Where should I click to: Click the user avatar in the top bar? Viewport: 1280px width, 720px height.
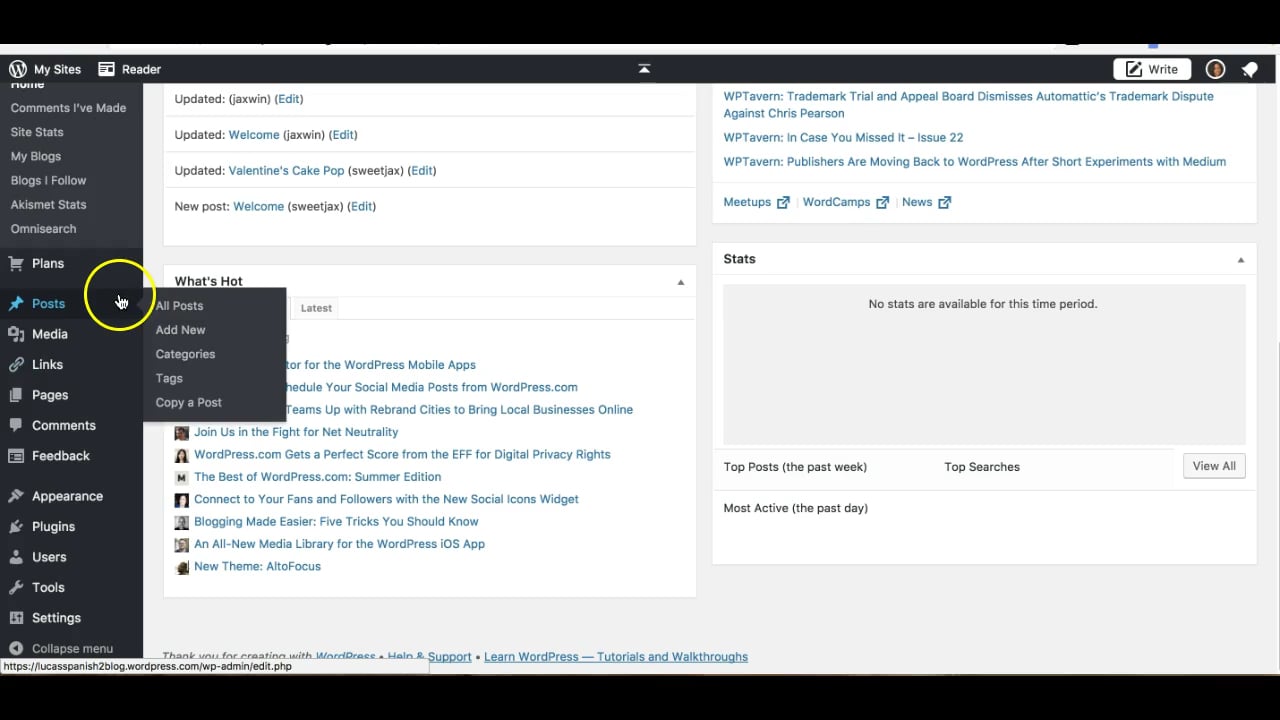click(x=1216, y=69)
